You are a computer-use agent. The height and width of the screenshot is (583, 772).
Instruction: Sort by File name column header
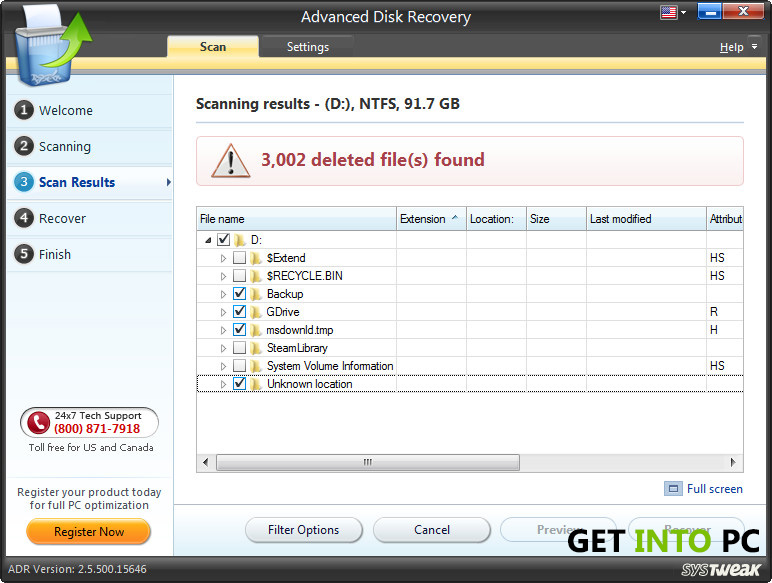[x=296, y=219]
